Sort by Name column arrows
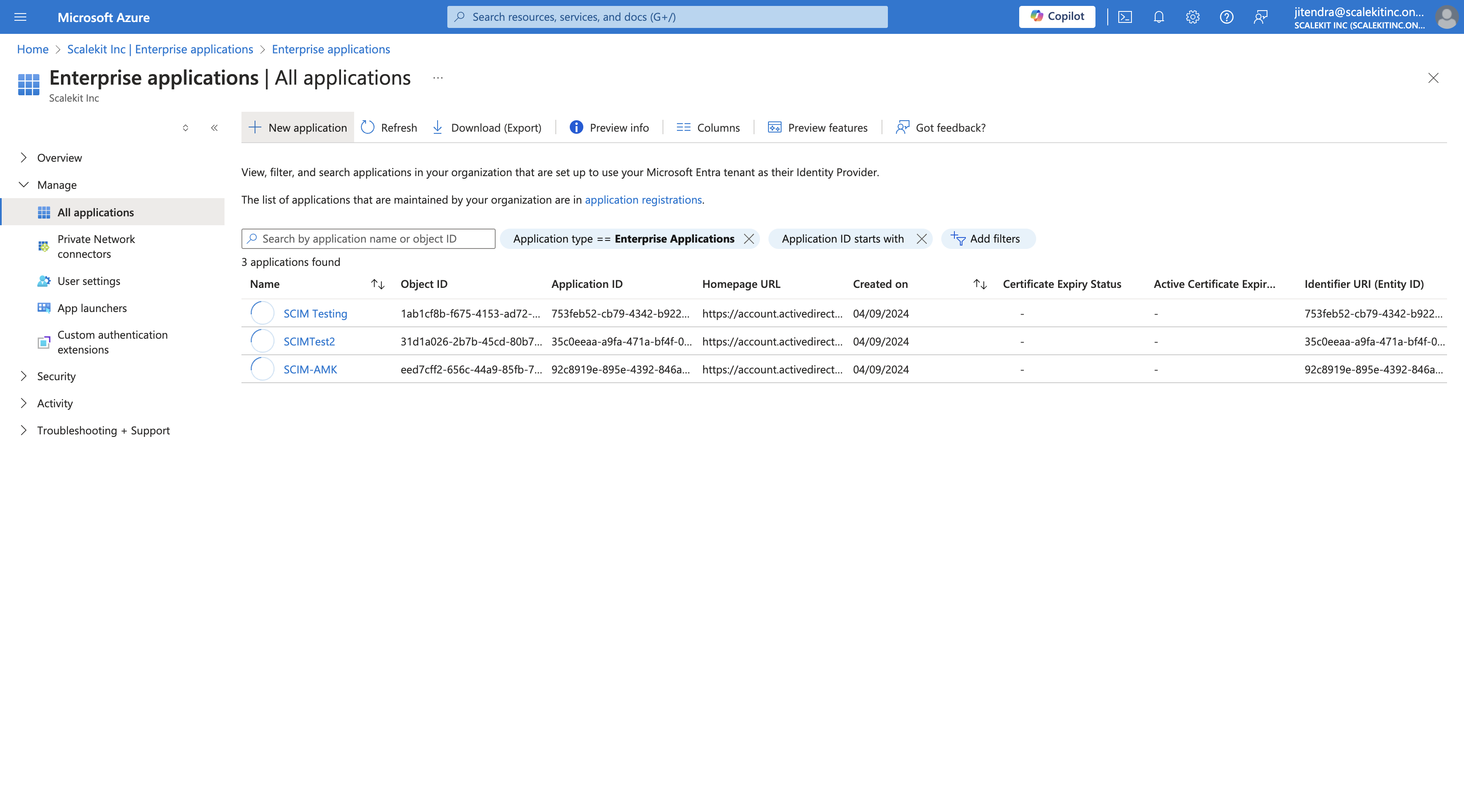Viewport: 1464px width, 812px height. (x=377, y=284)
